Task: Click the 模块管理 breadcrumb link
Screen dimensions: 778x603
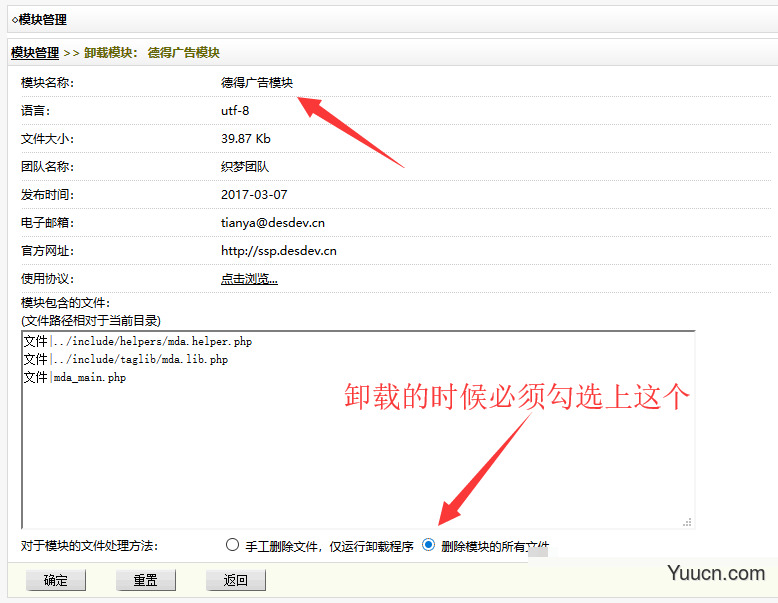Action: tap(35, 53)
